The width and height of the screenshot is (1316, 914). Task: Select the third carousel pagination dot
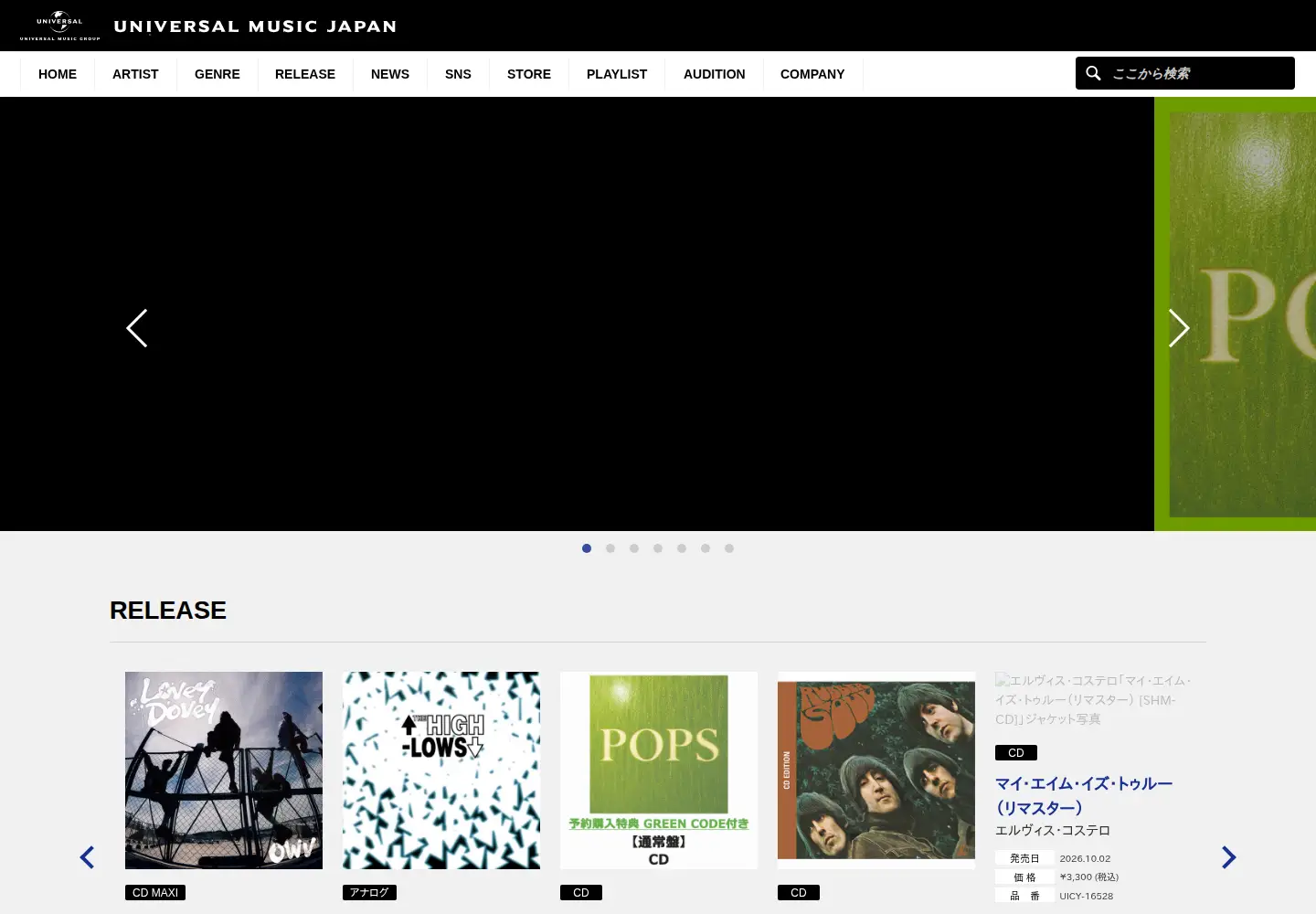(x=634, y=548)
